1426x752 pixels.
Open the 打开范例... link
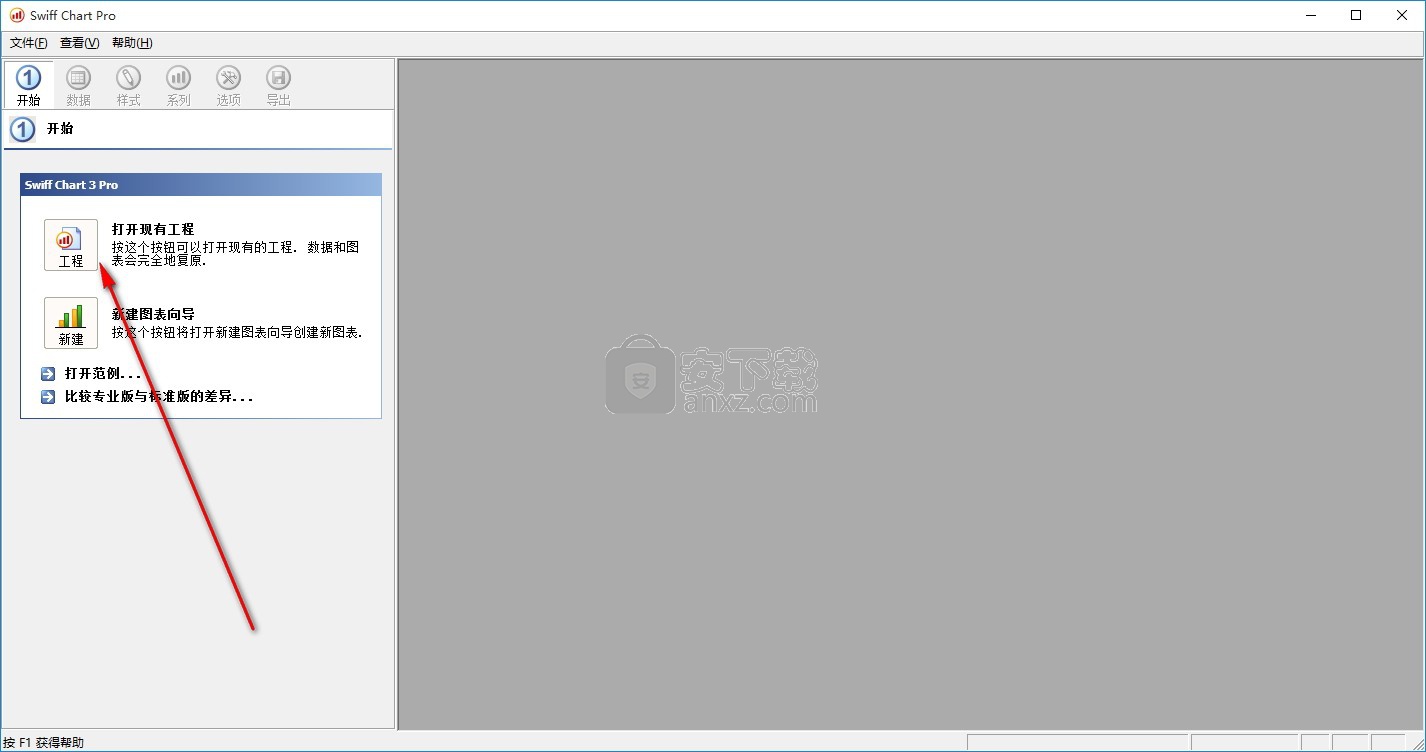[103, 374]
